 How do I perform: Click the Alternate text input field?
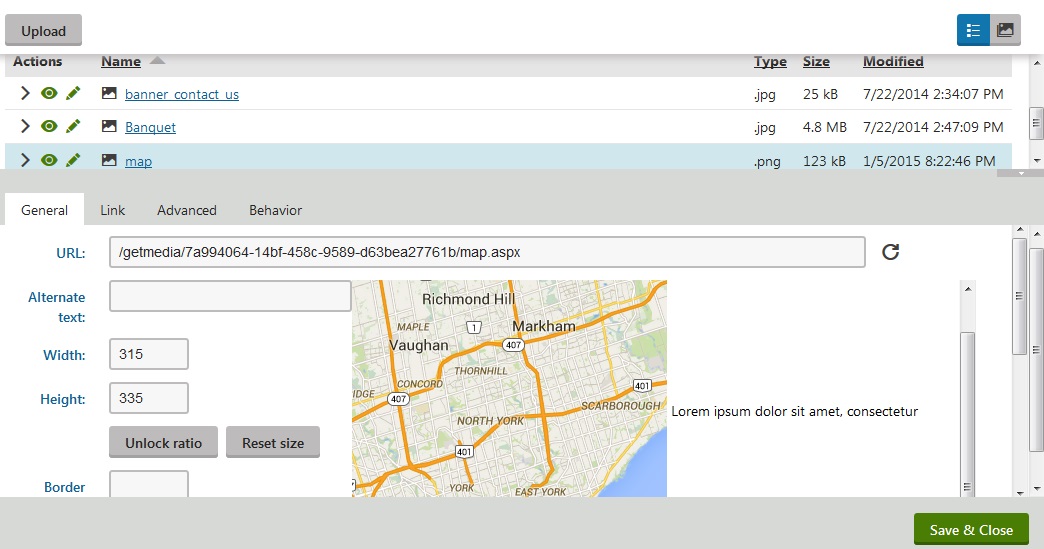pyautogui.click(x=230, y=296)
